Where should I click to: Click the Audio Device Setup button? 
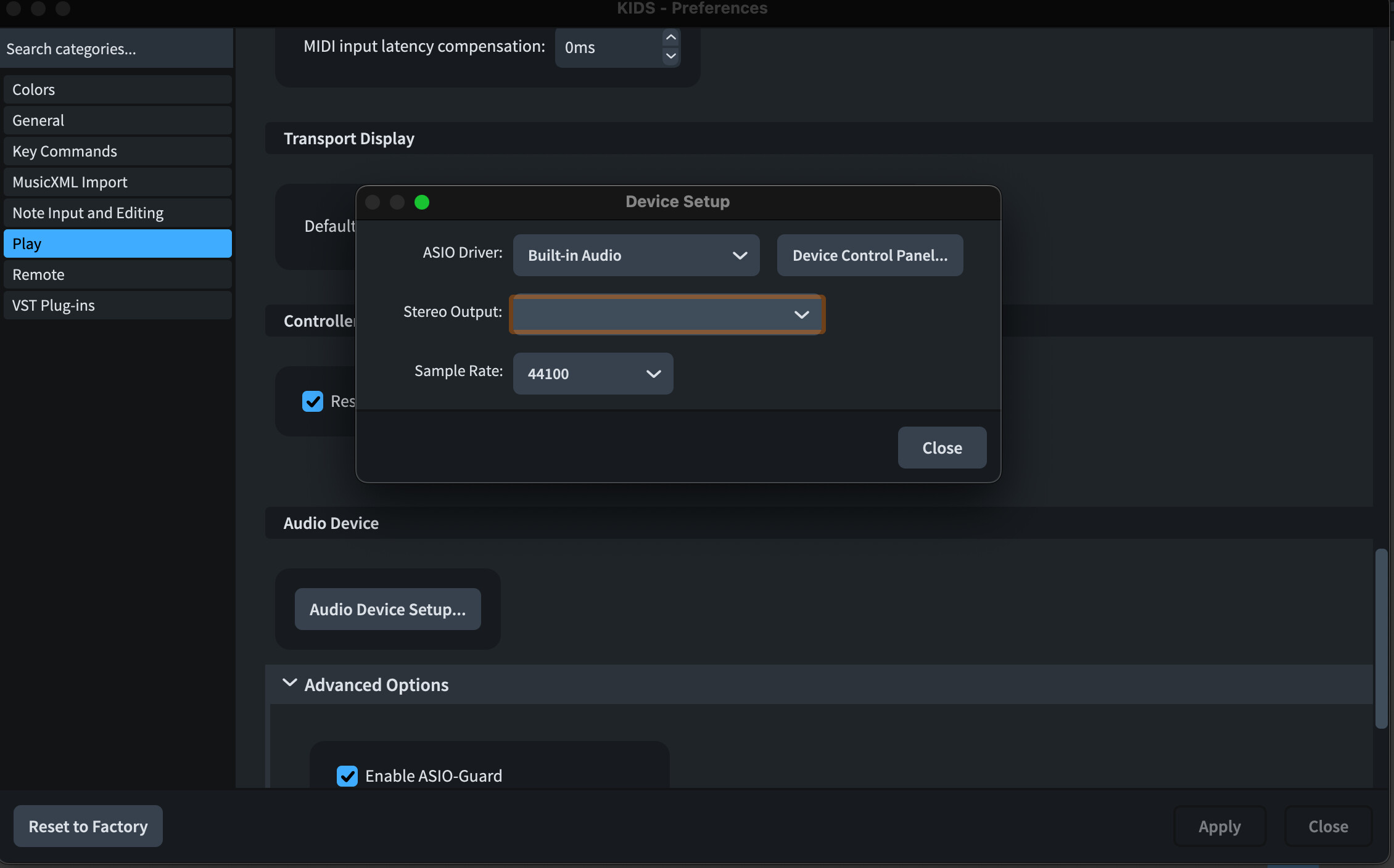[x=387, y=609]
